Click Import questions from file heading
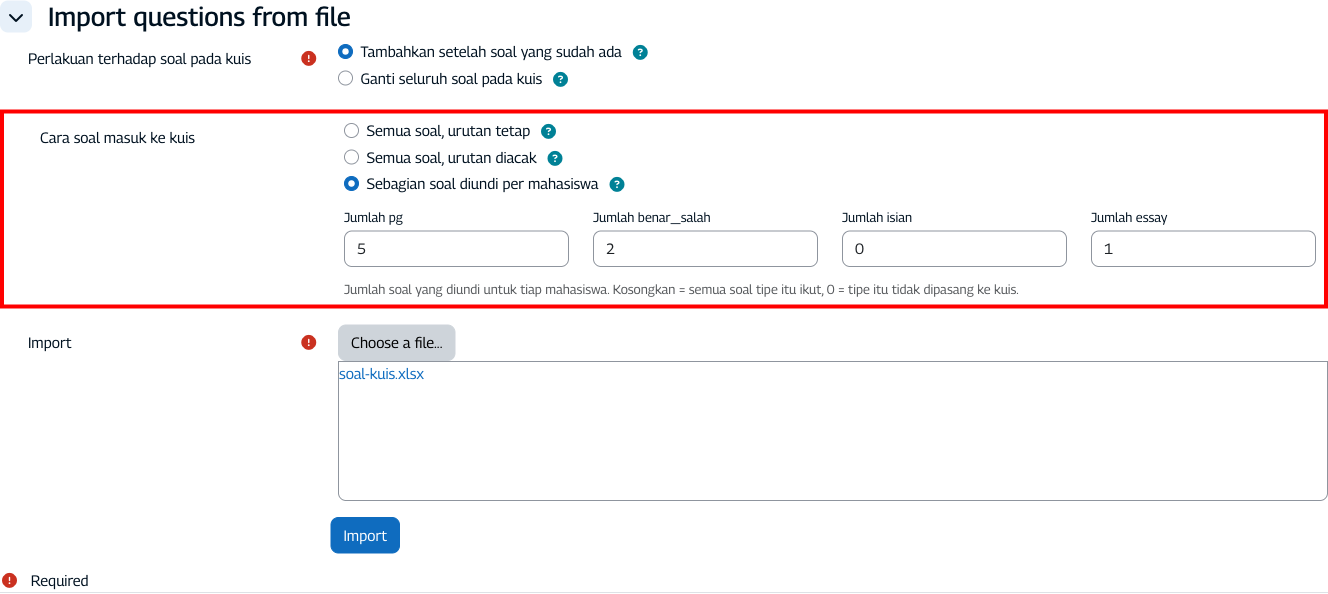1328x594 pixels. click(199, 17)
